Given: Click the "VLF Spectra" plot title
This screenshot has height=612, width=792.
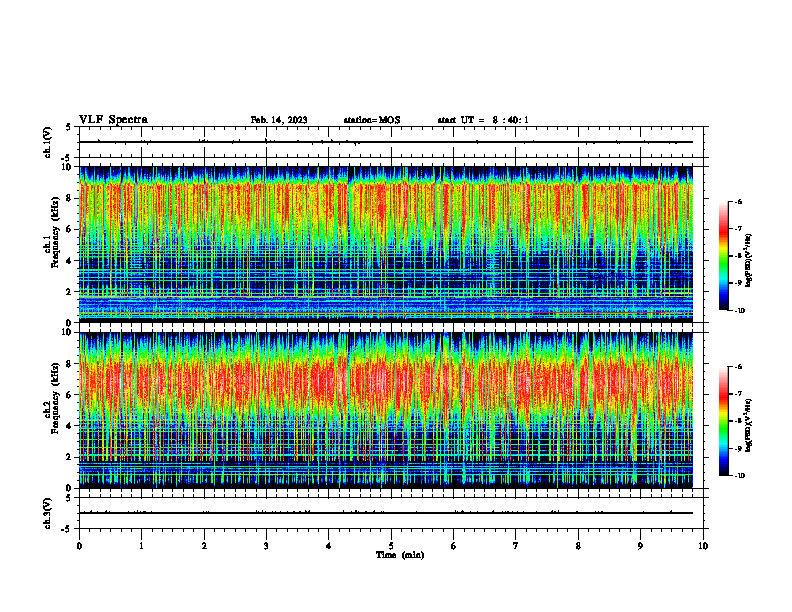Looking at the screenshot, I should (x=113, y=120).
